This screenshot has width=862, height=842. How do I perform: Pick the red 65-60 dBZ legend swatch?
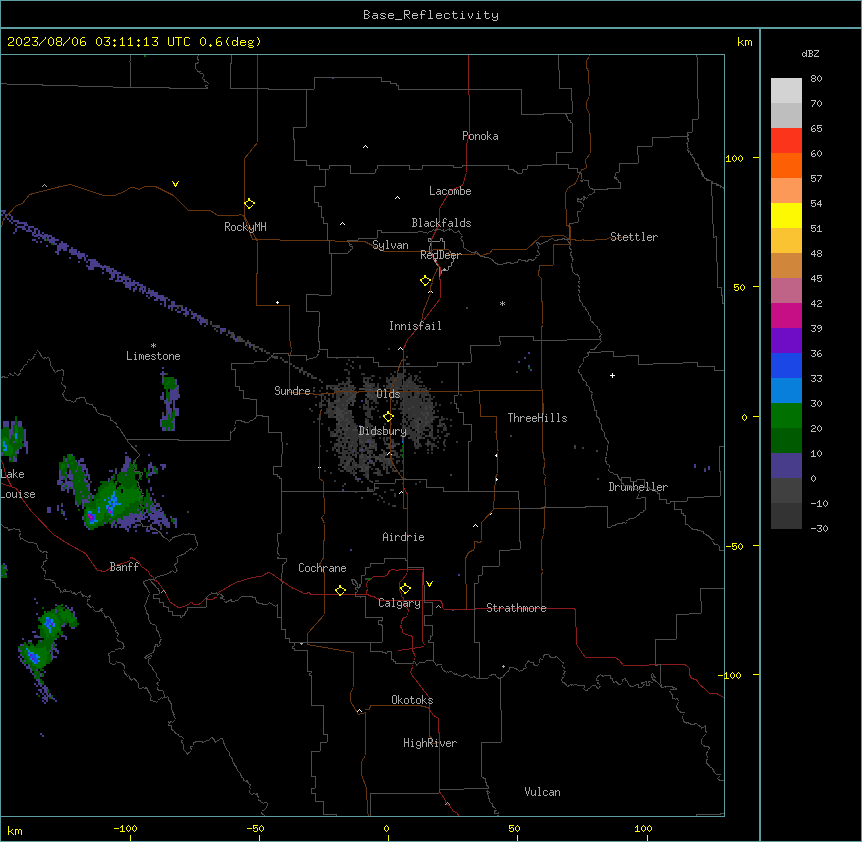click(x=786, y=141)
